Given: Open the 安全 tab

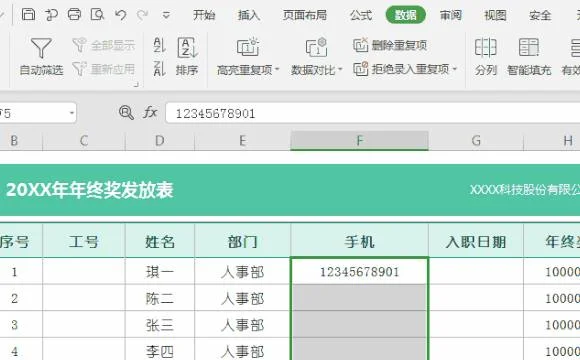Looking at the screenshot, I should pyautogui.click(x=540, y=15).
